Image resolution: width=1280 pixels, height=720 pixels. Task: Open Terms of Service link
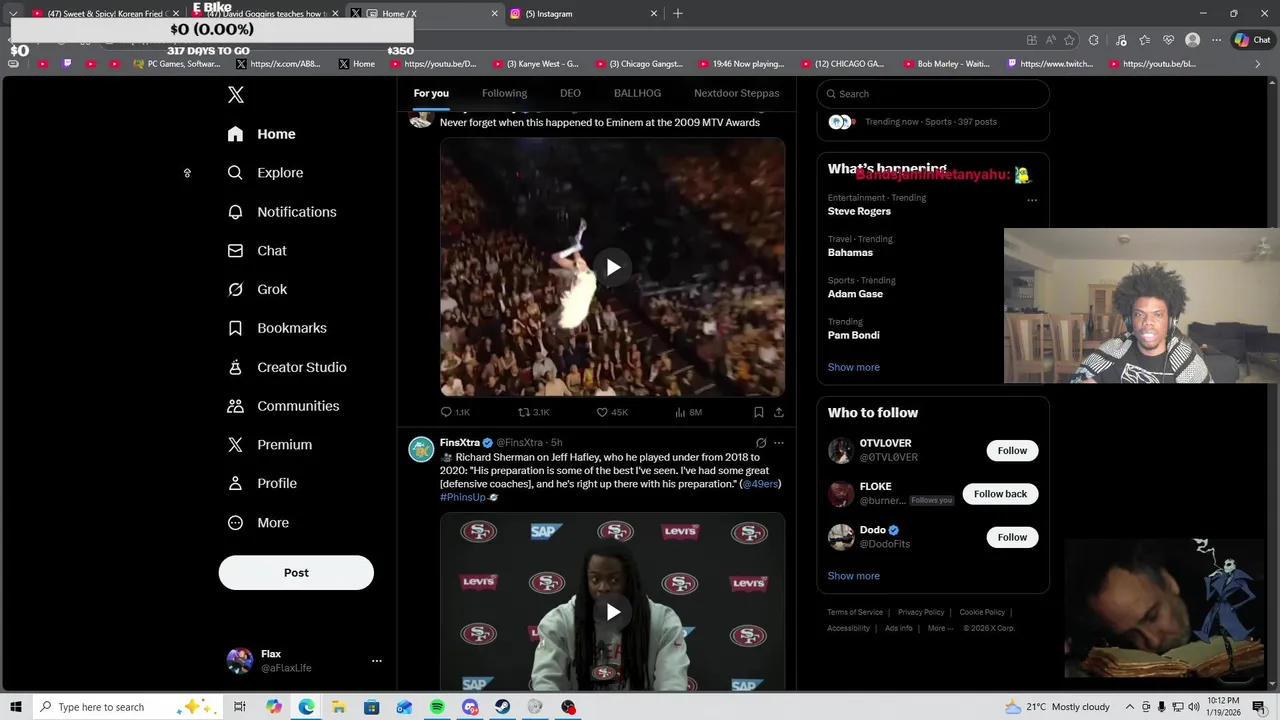tap(855, 612)
